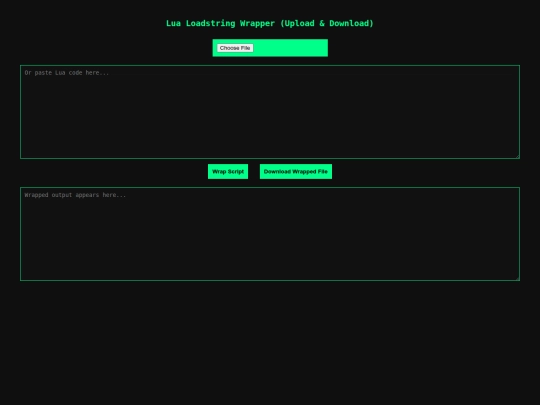
Task: Focus the 'Wrapped output appears here' textarea
Action: tap(270, 234)
